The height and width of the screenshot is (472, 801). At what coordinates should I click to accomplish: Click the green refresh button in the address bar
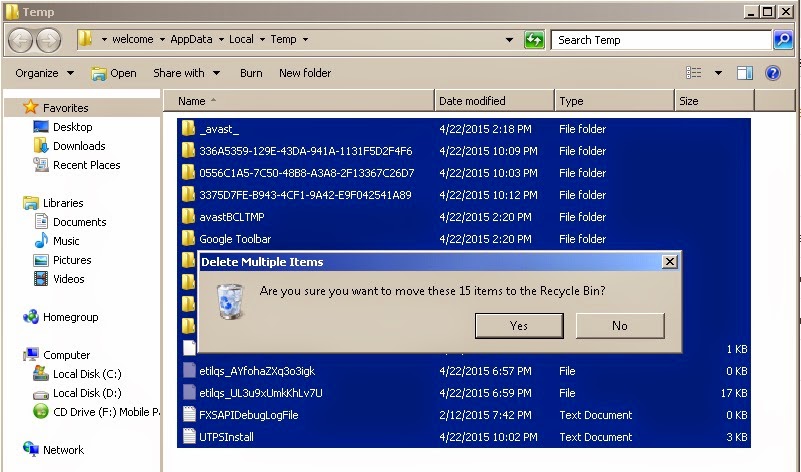[534, 40]
